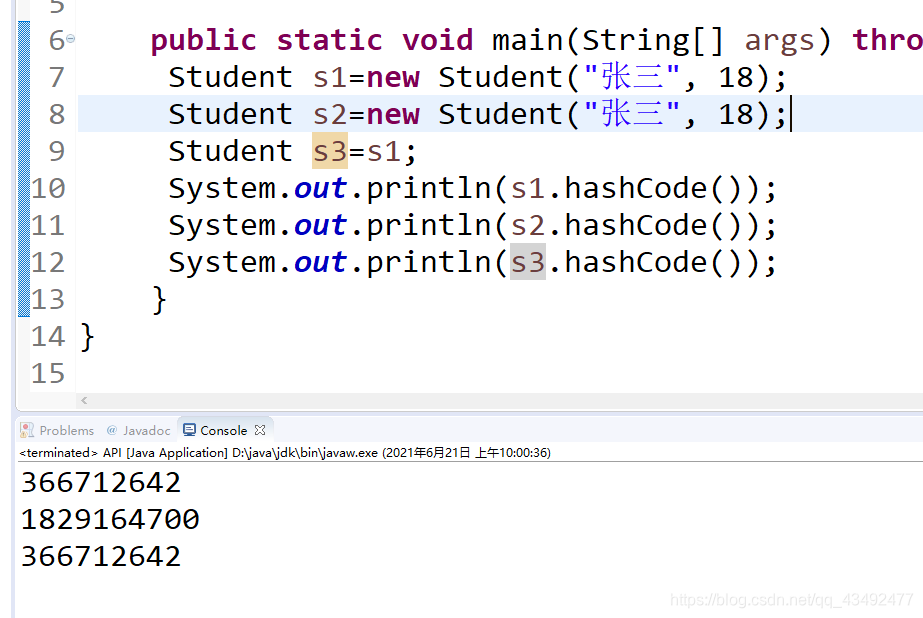Screen dimensions: 923x618
Task: Click s1.hashCode() on line 10
Action: [634, 188]
